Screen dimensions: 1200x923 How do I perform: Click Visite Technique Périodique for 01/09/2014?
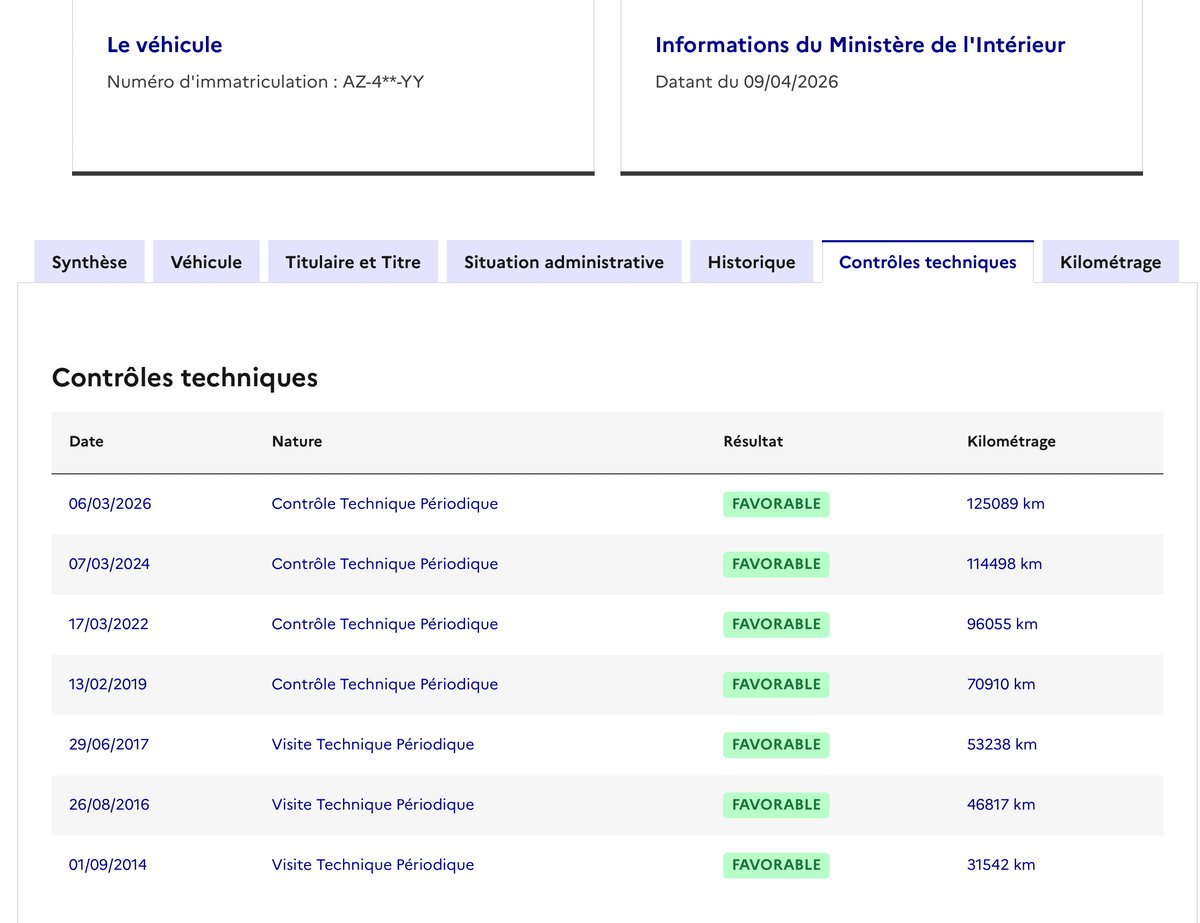point(373,865)
